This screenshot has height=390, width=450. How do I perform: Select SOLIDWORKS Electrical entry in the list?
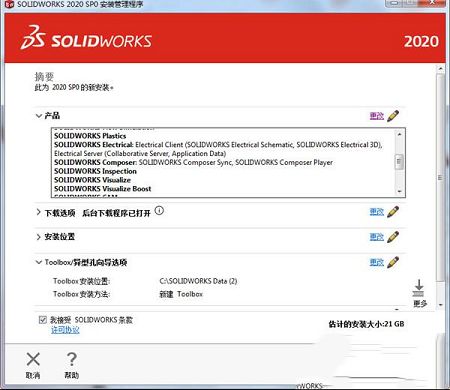coord(218,149)
